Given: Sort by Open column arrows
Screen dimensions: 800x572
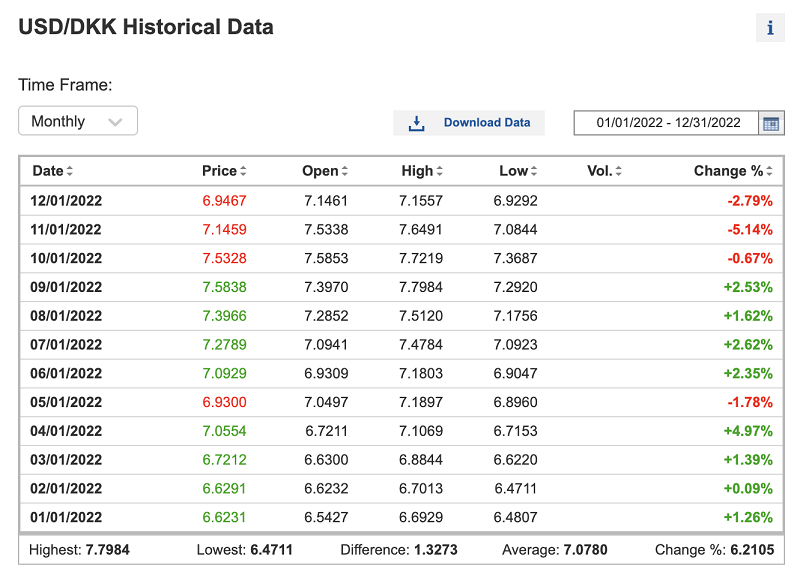Looking at the screenshot, I should coord(345,171).
